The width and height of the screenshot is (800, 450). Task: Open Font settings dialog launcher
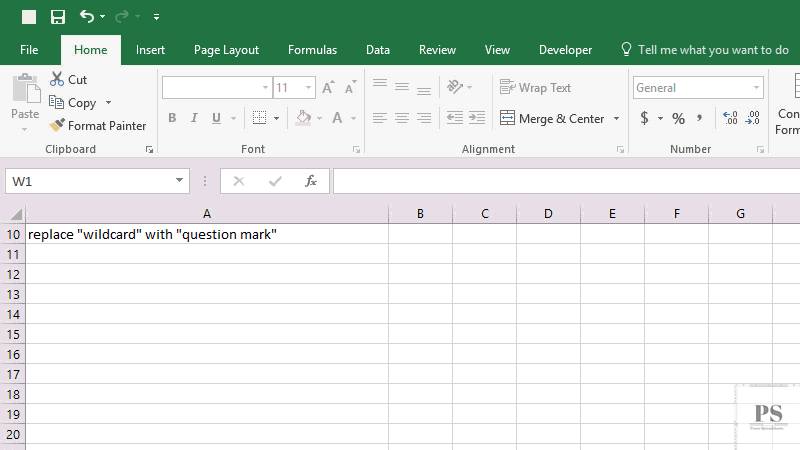pyautogui.click(x=357, y=149)
